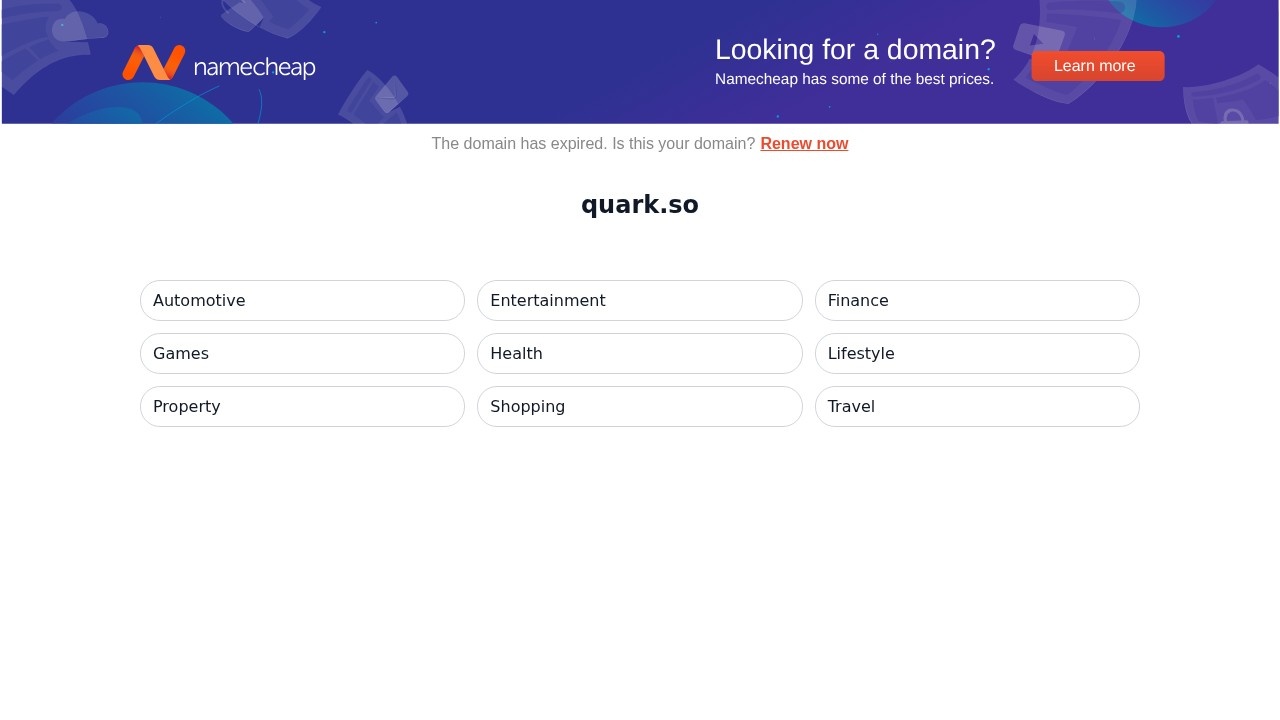Click the faint cloud graphic in banner's top-left

point(78,27)
